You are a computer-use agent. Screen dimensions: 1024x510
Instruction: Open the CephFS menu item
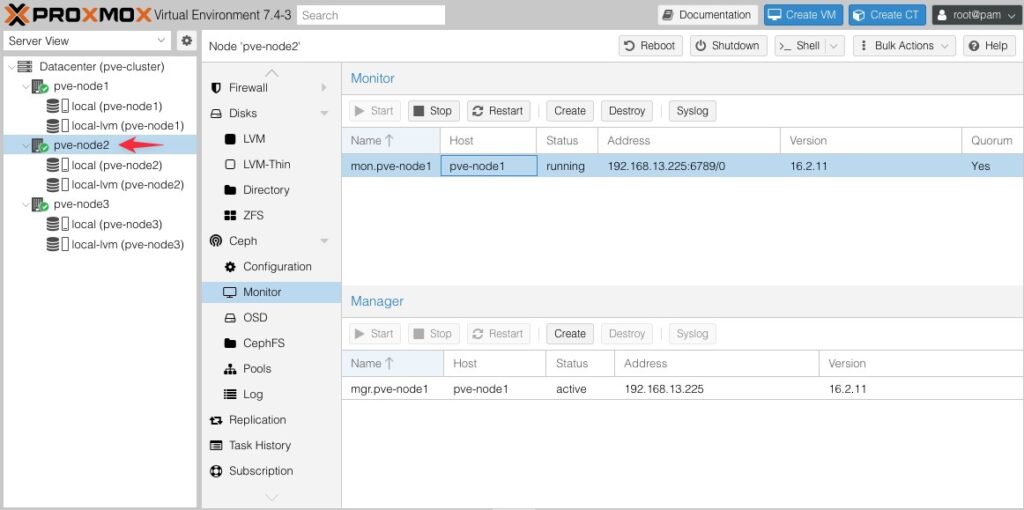click(x=272, y=343)
